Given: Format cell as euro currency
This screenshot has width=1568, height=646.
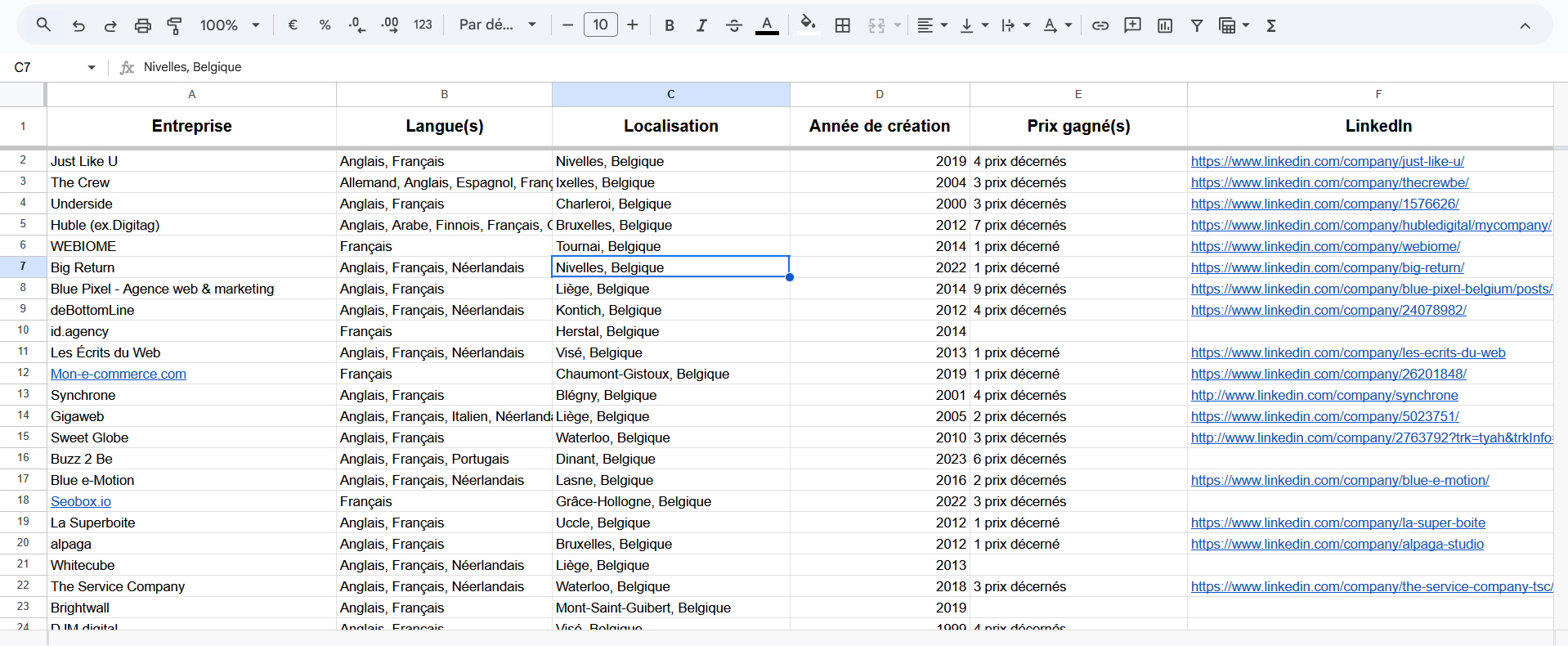Looking at the screenshot, I should tap(293, 25).
